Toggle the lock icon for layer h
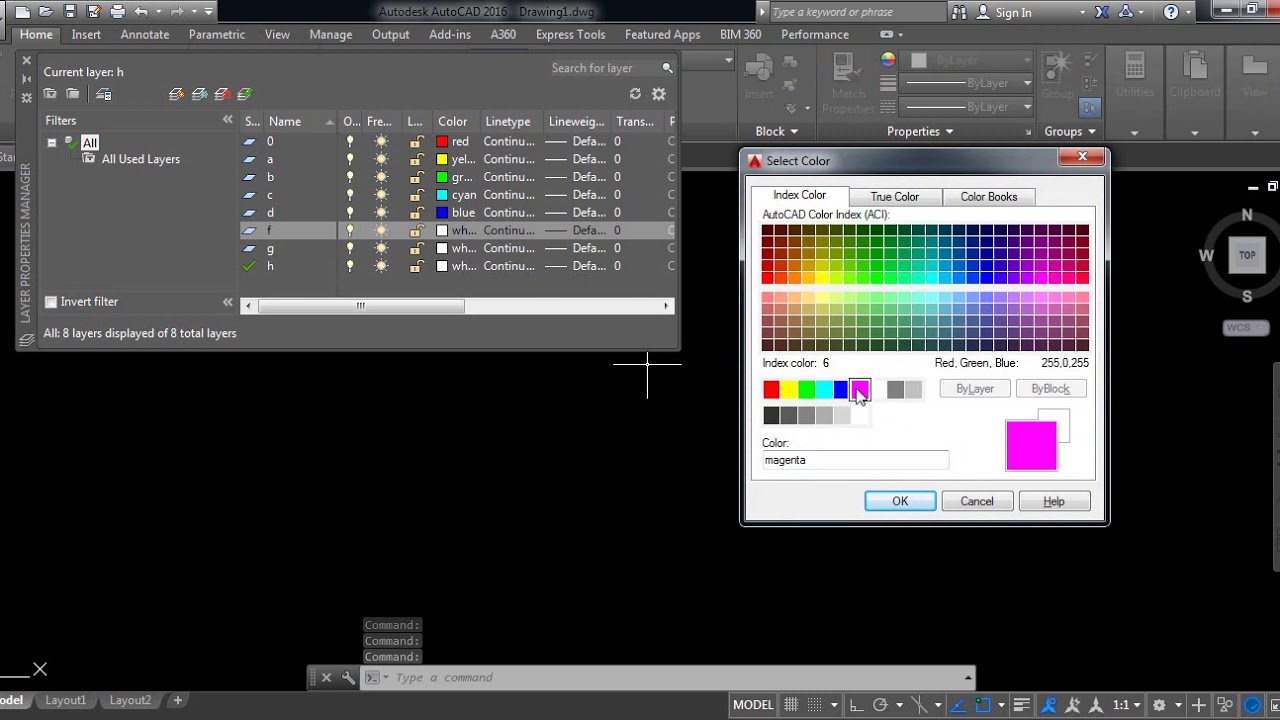The image size is (1280, 720). (416, 266)
